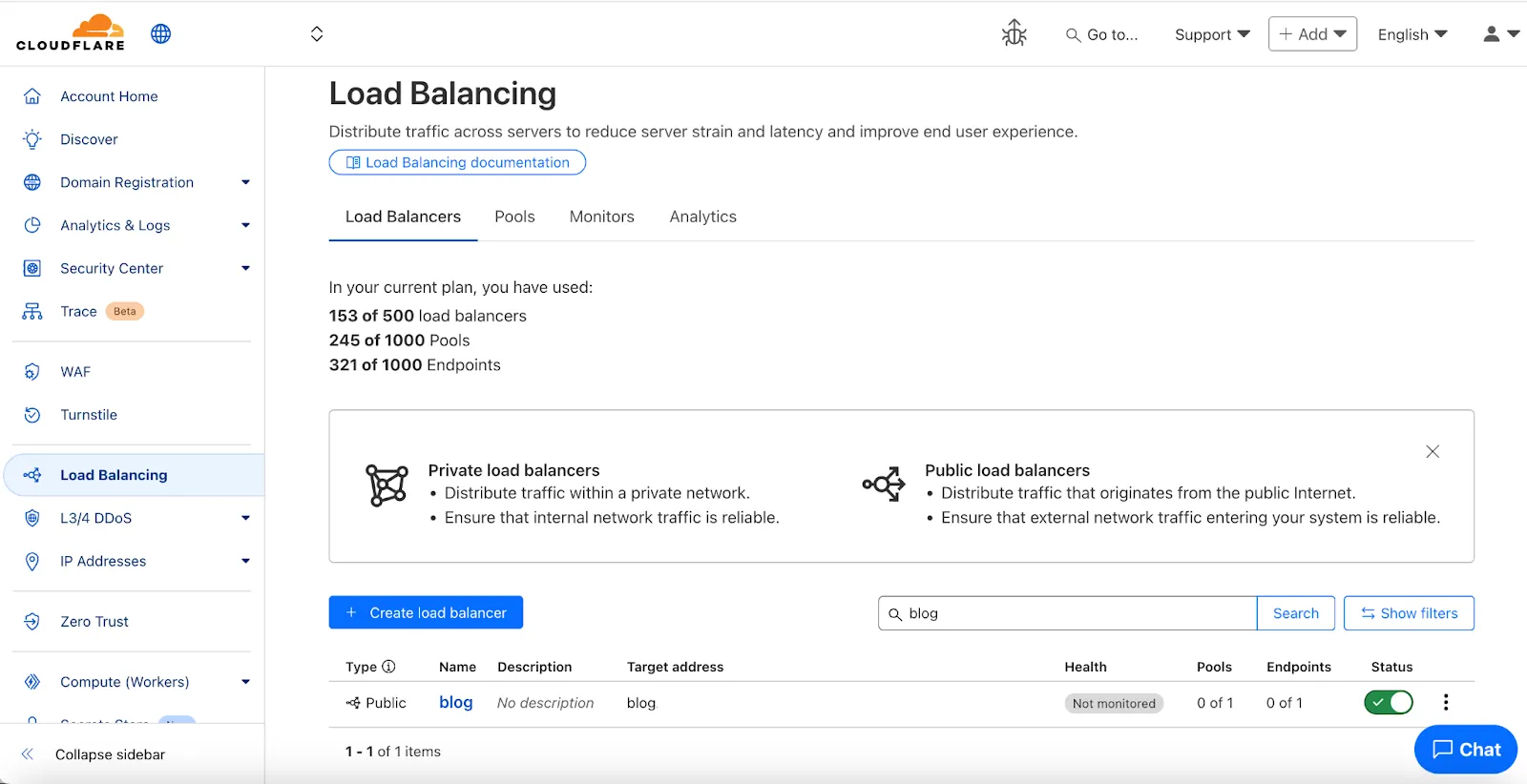Open the bug report icon in header

point(1014,34)
